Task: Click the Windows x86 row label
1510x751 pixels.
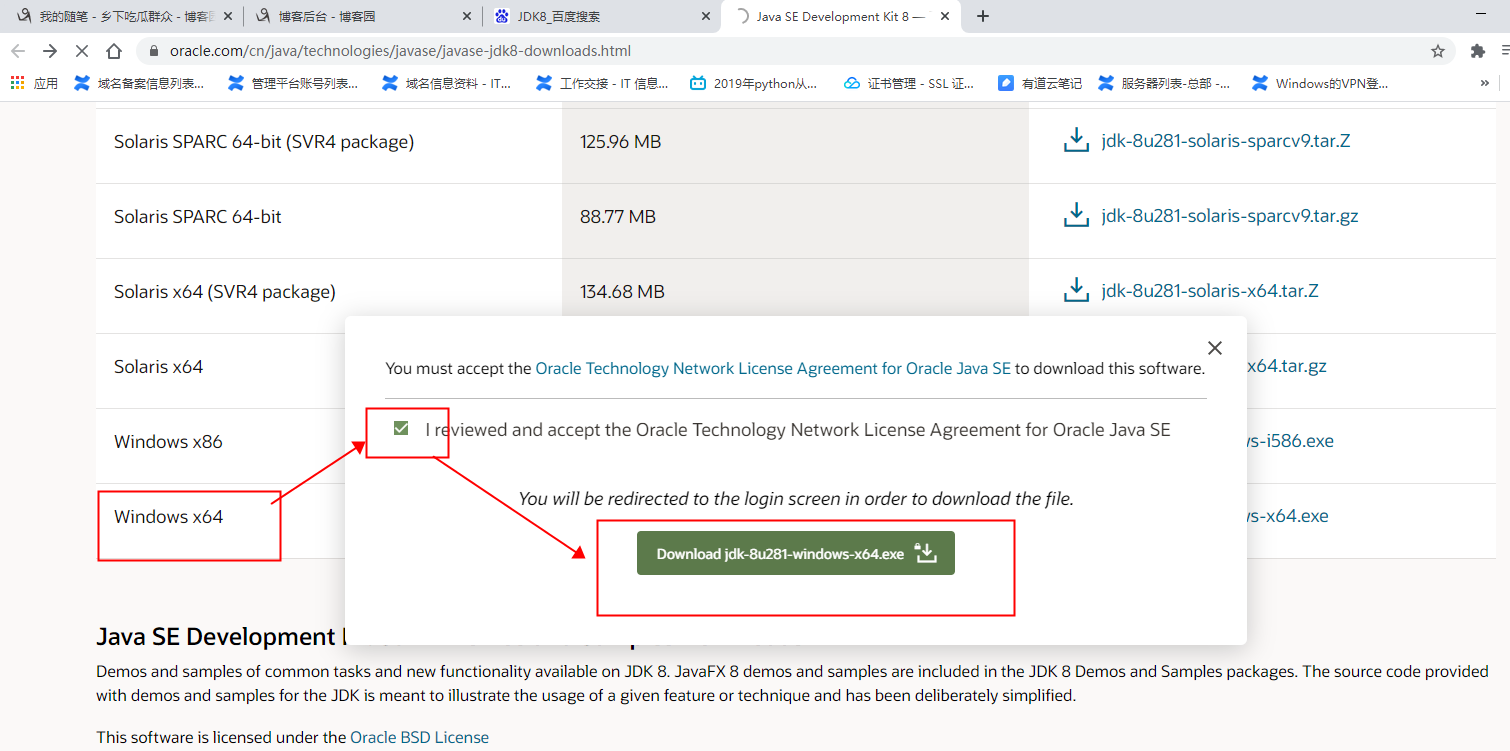Action: coord(168,441)
